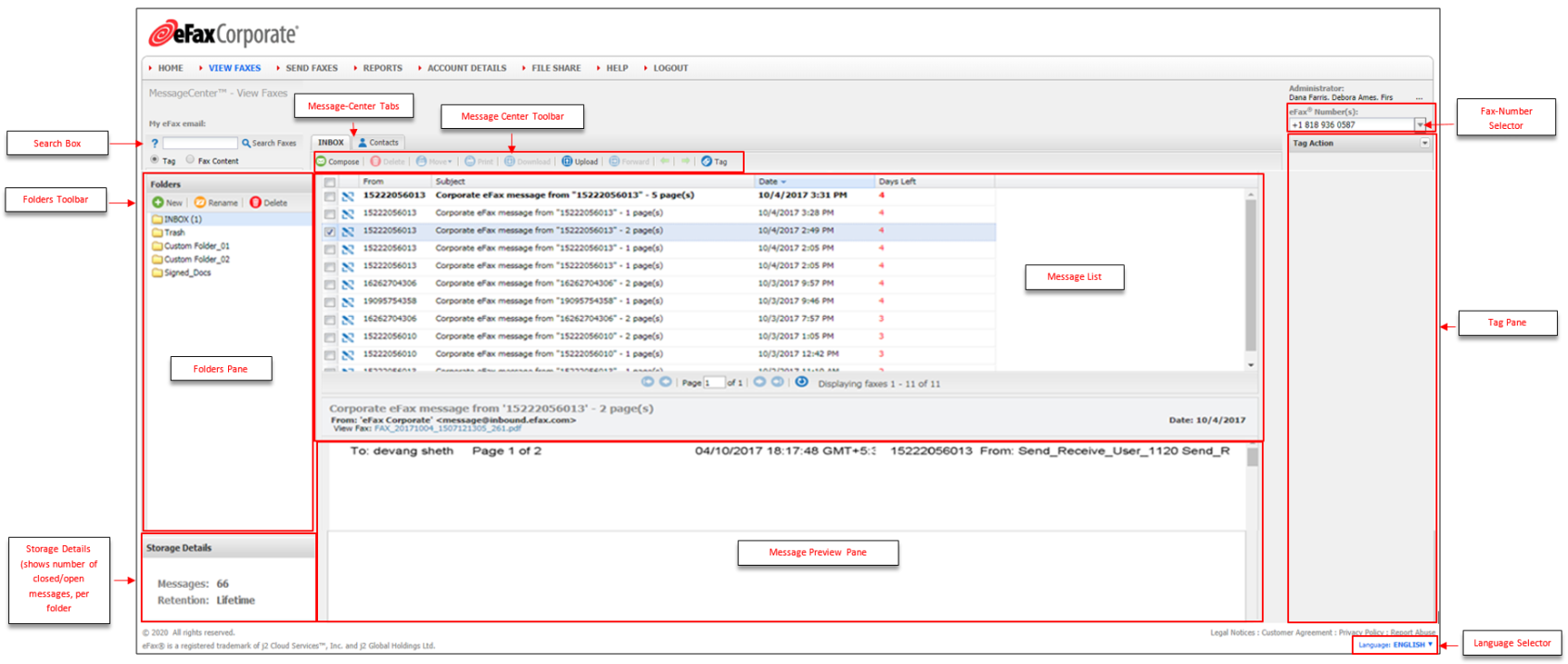The image size is (1568, 664).
Task: Toggle the select-all checkbox in list header
Action: pos(329,183)
